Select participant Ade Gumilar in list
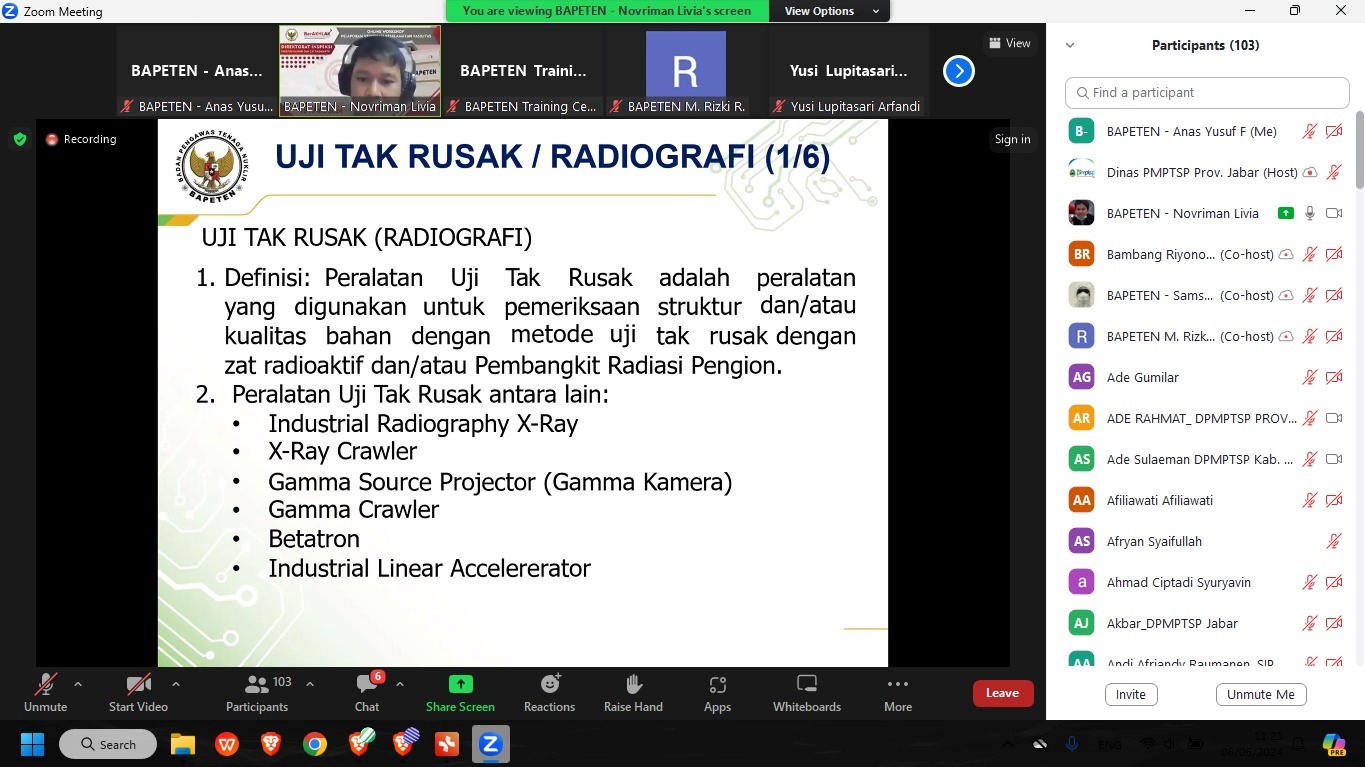1365x767 pixels. [1205, 377]
